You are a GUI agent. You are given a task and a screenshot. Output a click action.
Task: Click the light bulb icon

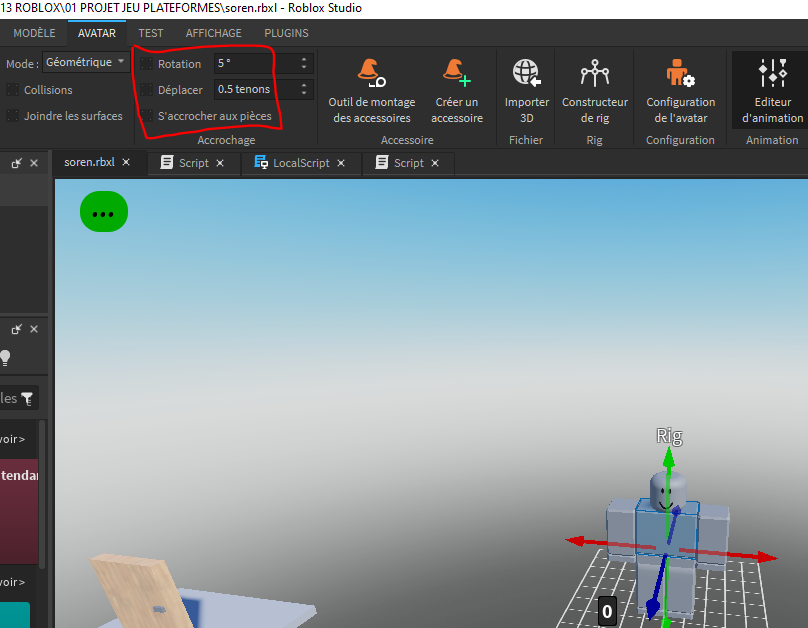coord(5,358)
